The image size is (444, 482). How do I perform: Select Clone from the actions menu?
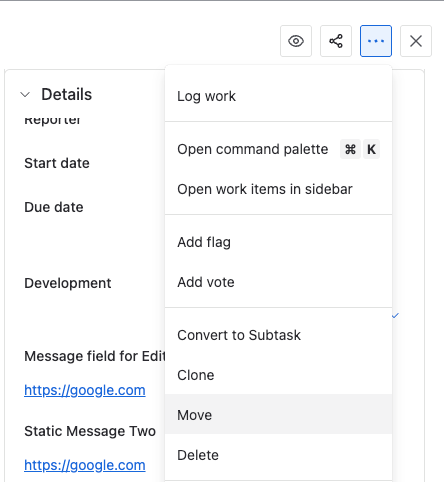[x=278, y=375]
